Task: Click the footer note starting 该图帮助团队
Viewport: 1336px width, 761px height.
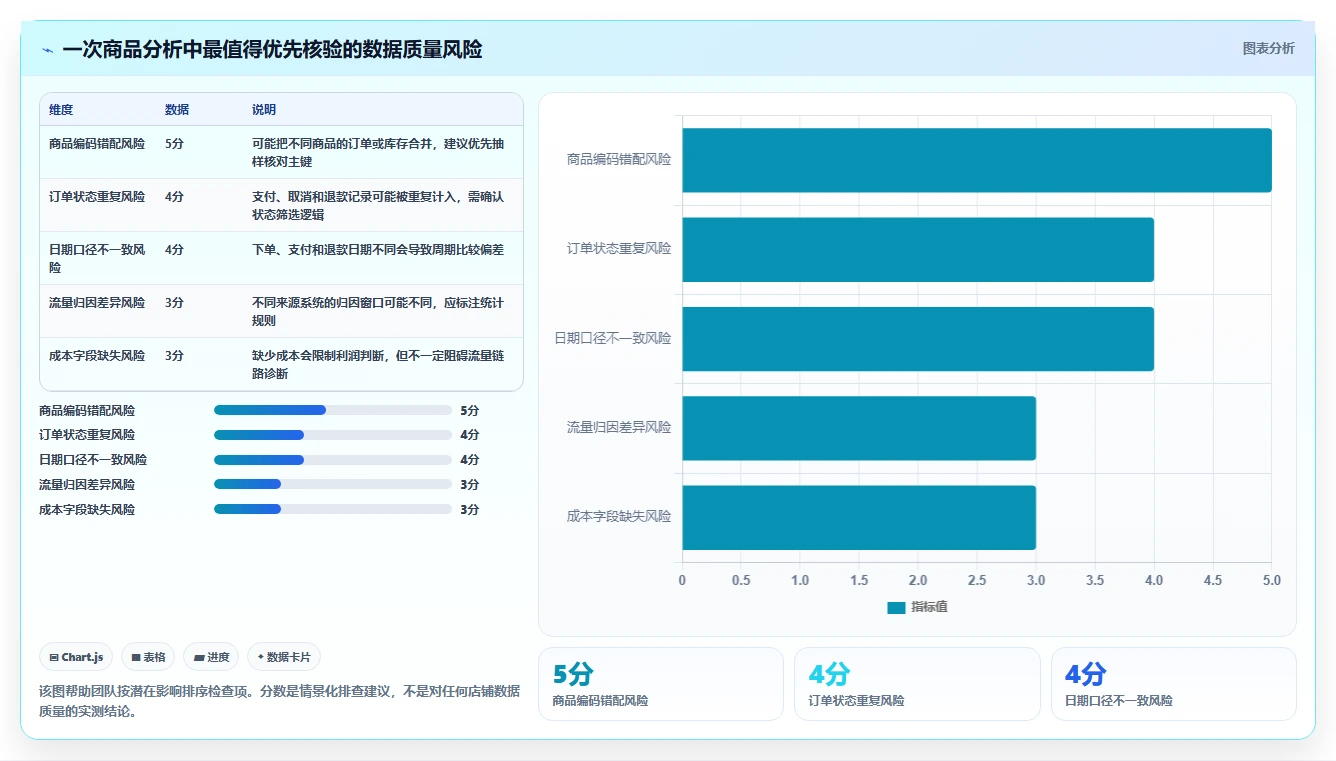Action: point(279,701)
